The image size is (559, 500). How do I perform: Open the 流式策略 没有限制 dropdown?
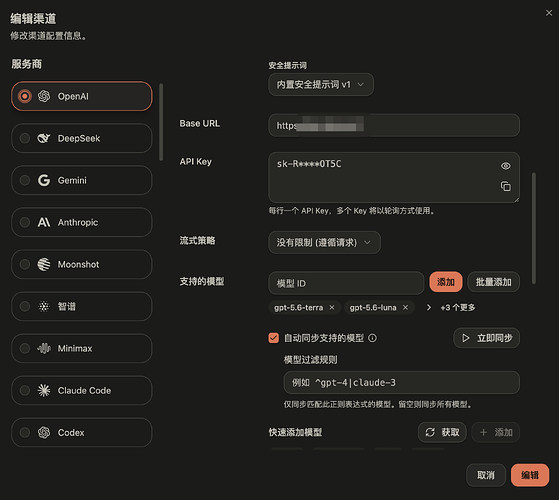[324, 243]
